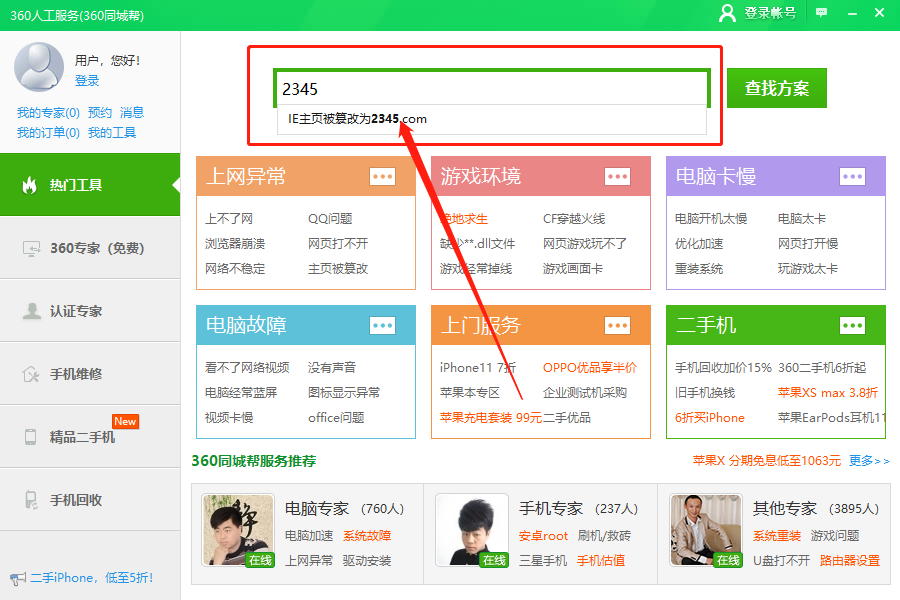Image resolution: width=900 pixels, height=600 pixels.
Task: Open the 精品二手机 sidebar tab
Action: tap(90, 437)
